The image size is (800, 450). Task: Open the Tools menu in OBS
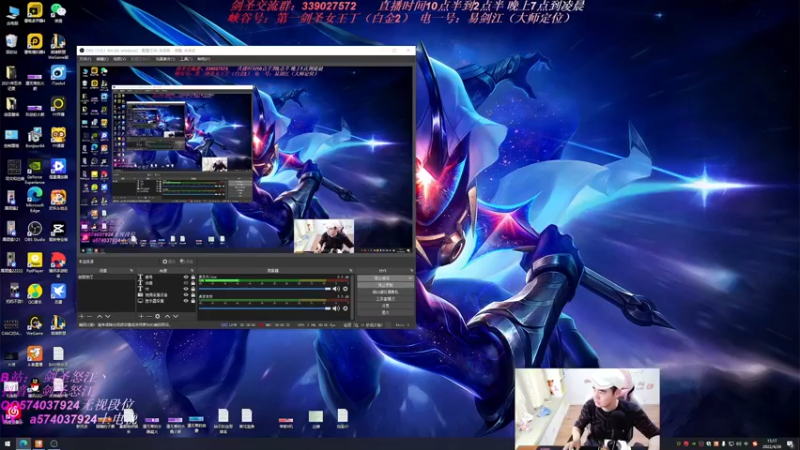point(186,59)
